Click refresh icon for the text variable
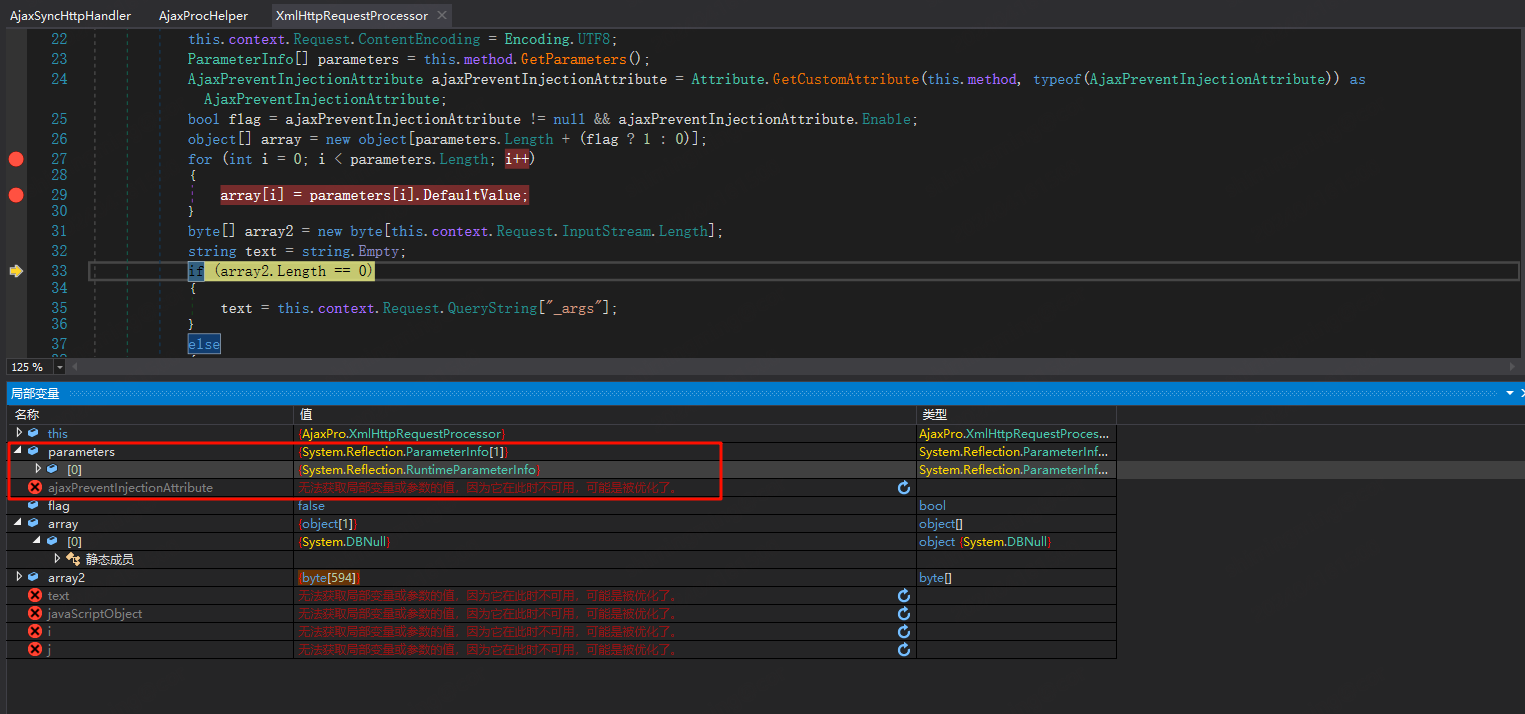 [x=904, y=596]
